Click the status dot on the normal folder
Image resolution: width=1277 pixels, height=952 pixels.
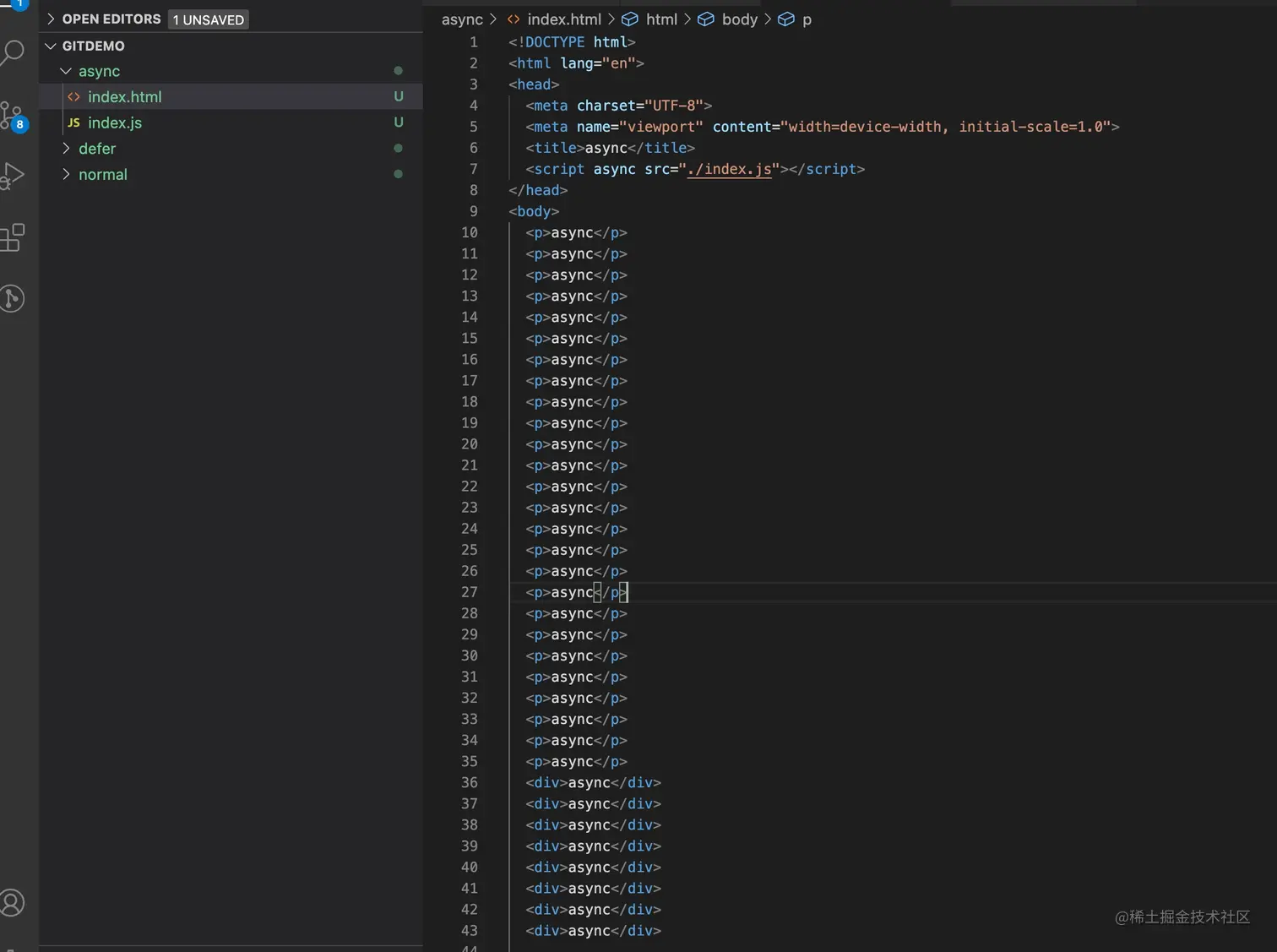399,174
